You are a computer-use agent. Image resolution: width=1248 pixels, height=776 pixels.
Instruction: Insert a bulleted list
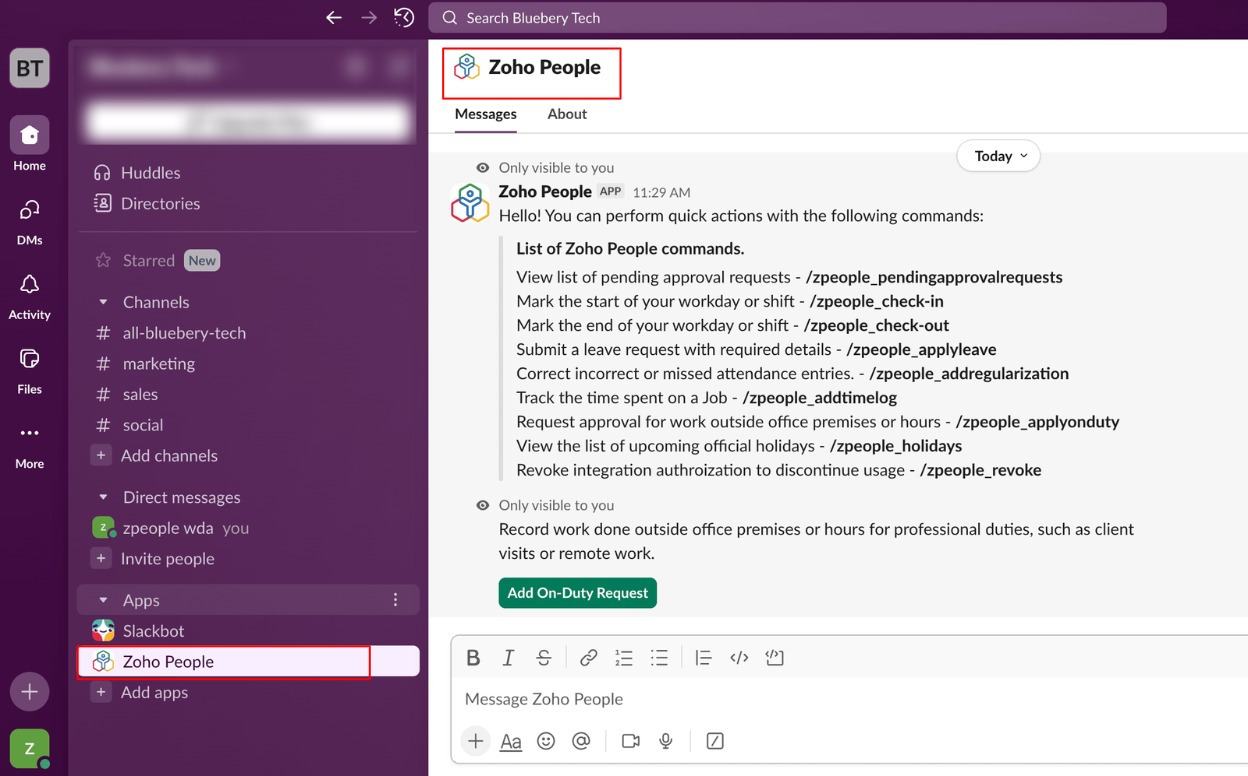point(659,658)
